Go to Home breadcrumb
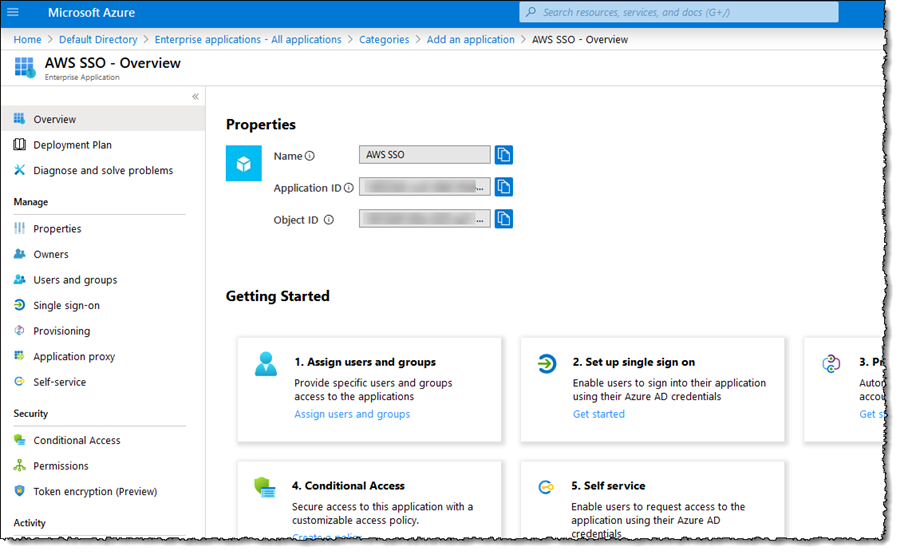The width and height of the screenshot is (900, 555). 28,40
